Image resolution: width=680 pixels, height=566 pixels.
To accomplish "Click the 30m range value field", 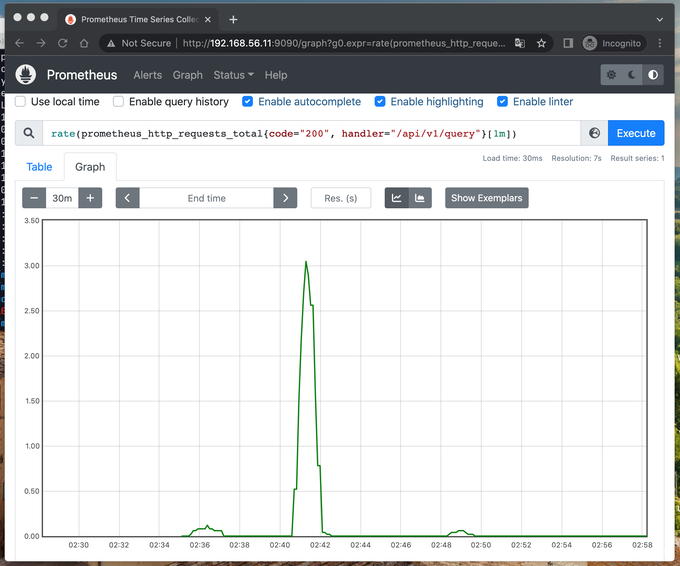I will (62, 198).
